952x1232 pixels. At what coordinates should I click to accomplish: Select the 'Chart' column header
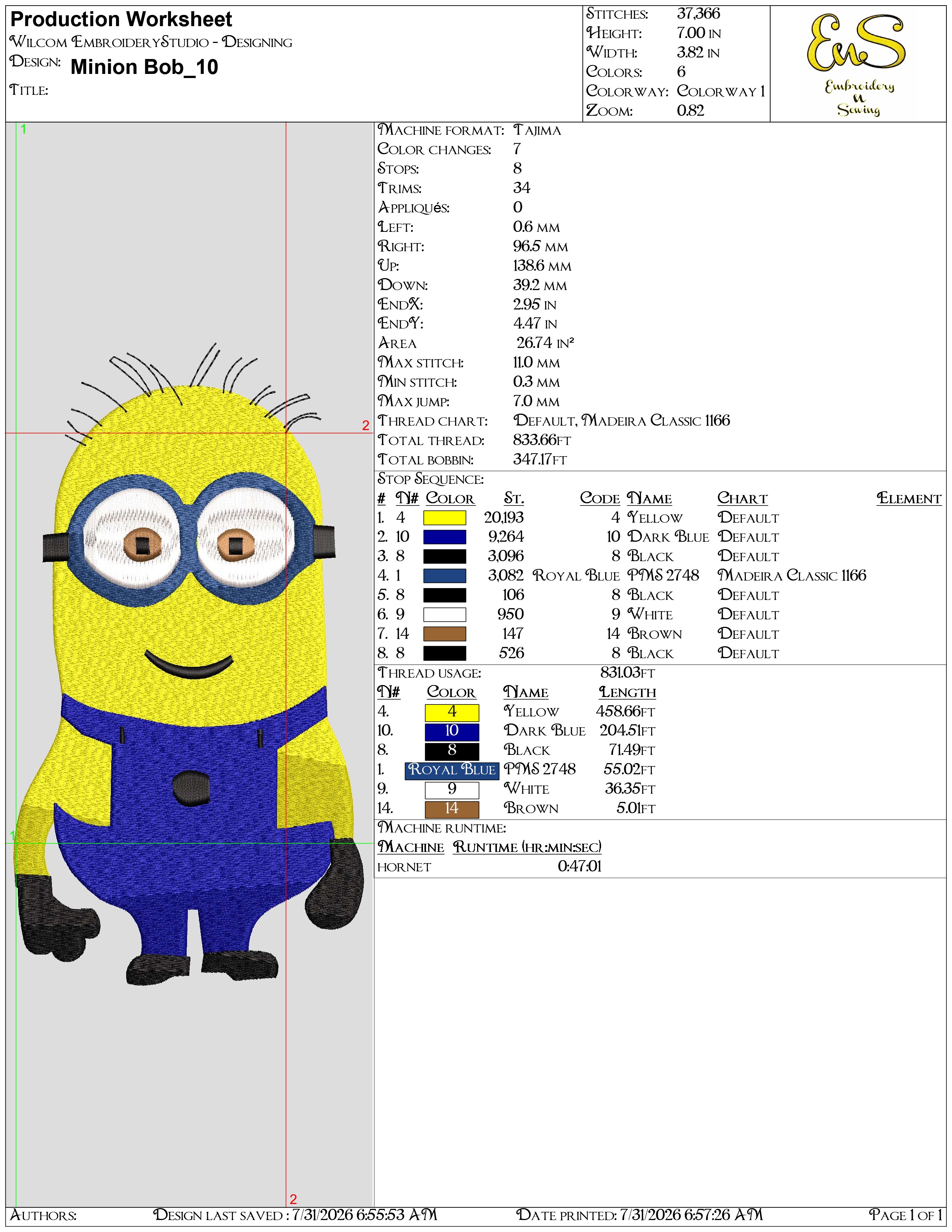tap(742, 499)
